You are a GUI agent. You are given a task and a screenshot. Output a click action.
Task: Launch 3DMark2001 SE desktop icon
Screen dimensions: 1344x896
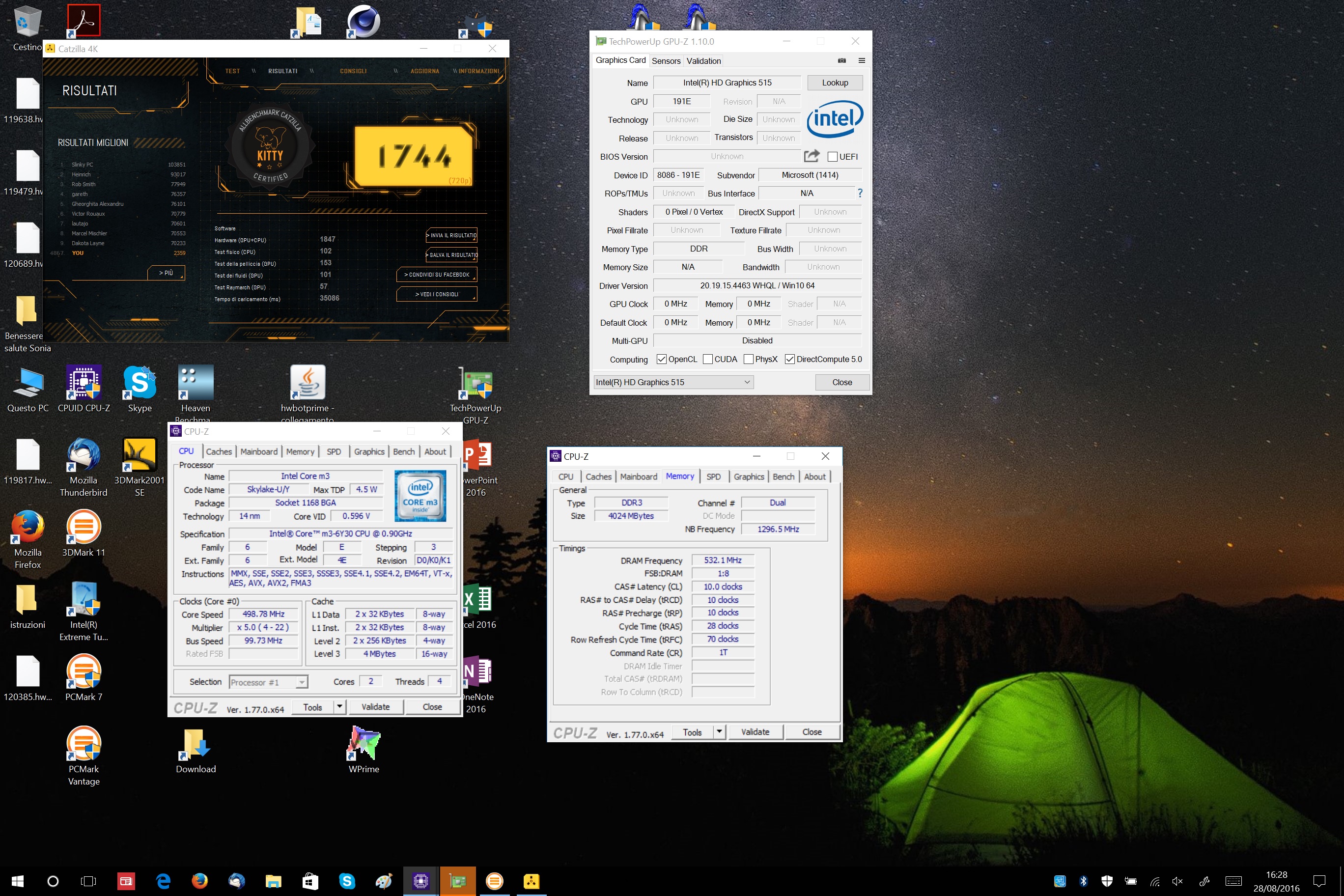(140, 467)
